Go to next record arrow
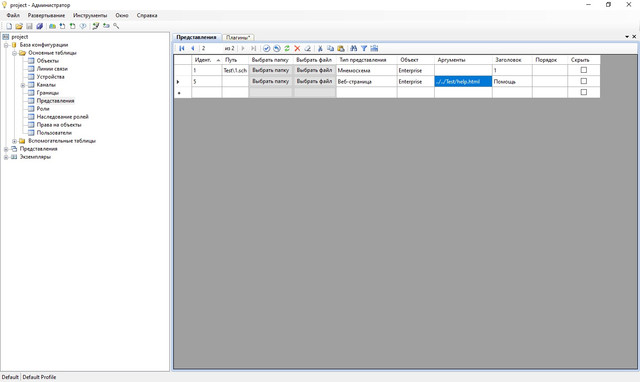This screenshot has height=382, width=640. point(243,48)
